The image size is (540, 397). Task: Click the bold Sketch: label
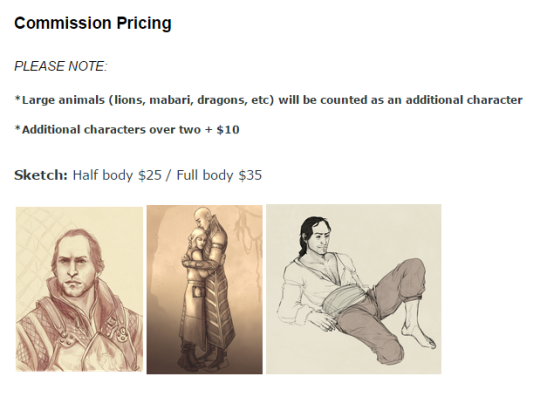(x=41, y=175)
